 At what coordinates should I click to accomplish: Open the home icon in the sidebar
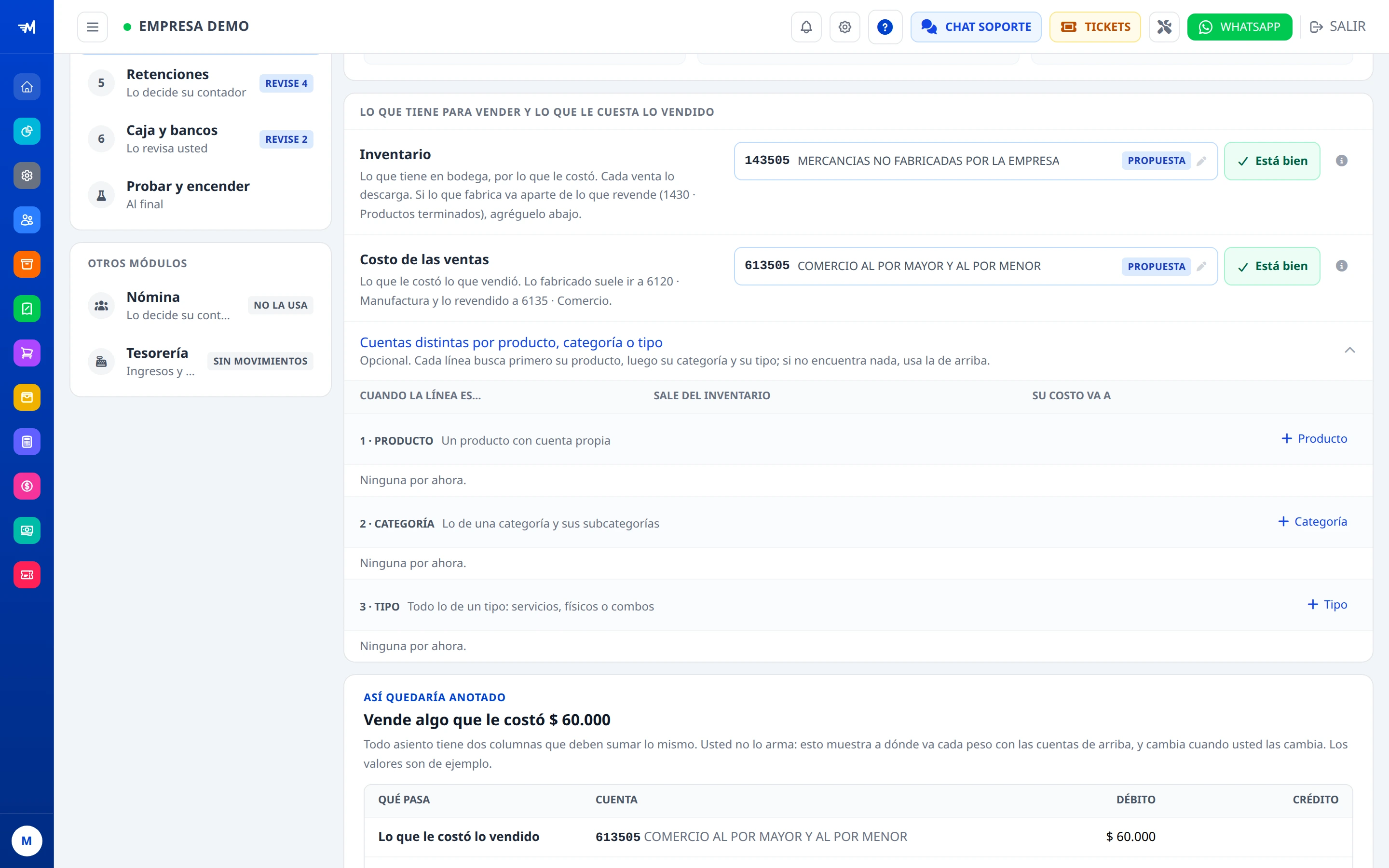click(x=27, y=87)
